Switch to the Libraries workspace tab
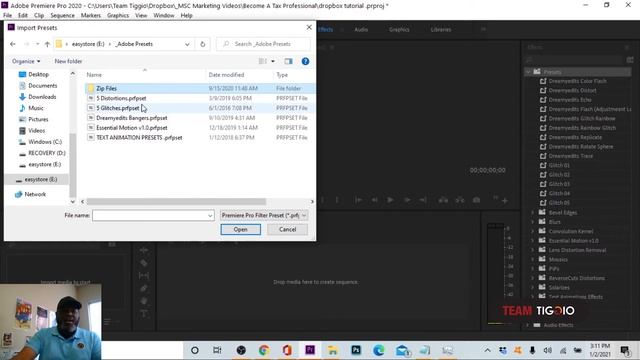The height and width of the screenshot is (360, 640). 441,30
